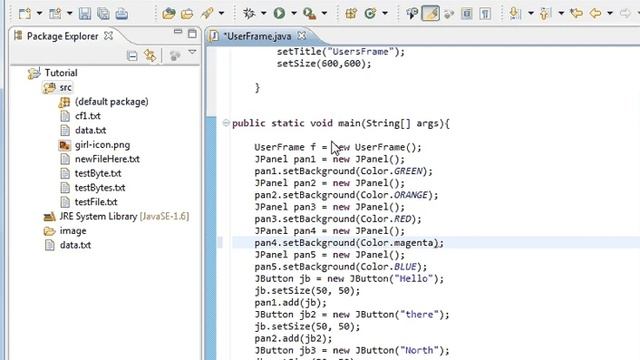This screenshot has height=360, width=640.
Task: Open the Package Explorer view menu triangle
Action: point(192,52)
